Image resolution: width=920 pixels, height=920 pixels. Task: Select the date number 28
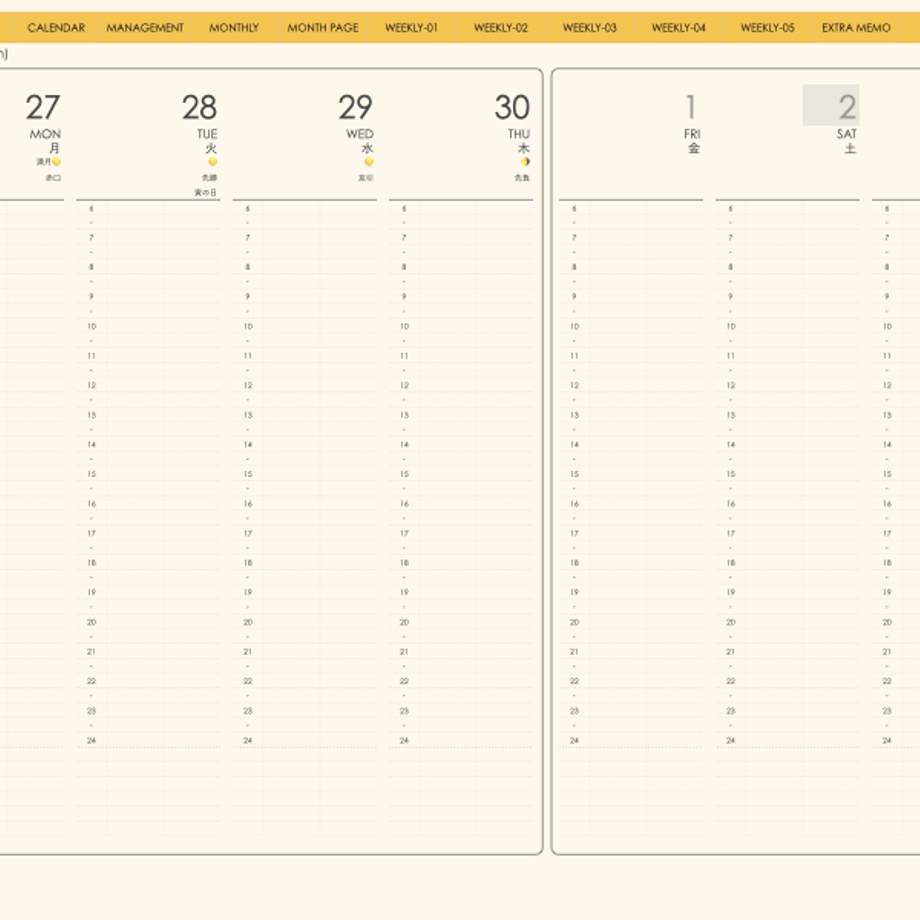(199, 107)
